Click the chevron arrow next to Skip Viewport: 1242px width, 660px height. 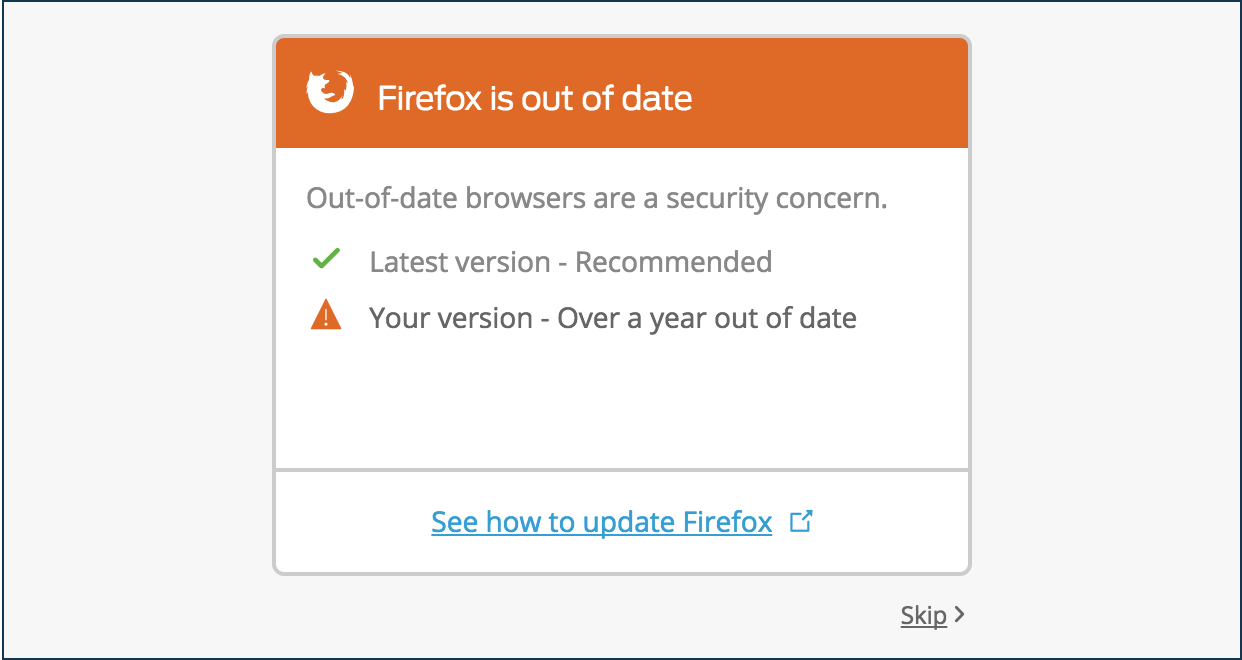[x=959, y=615]
